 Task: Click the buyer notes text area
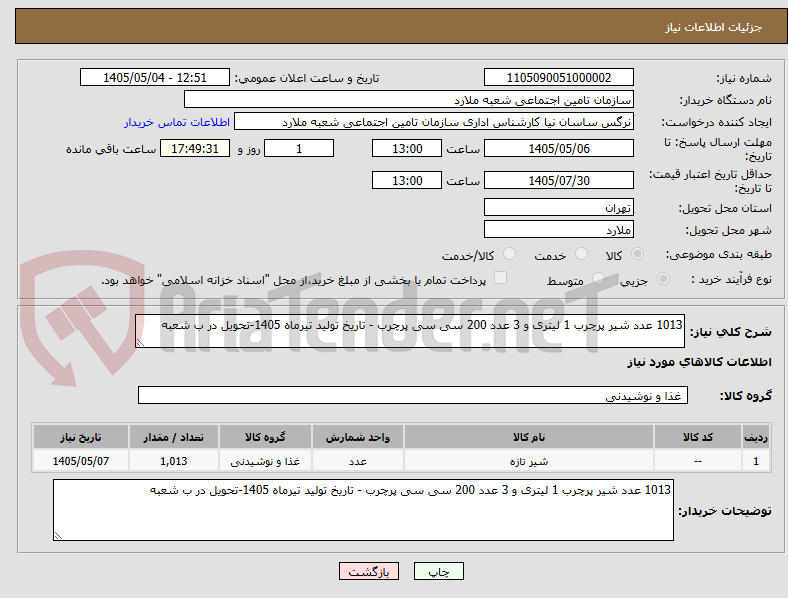coord(363,510)
